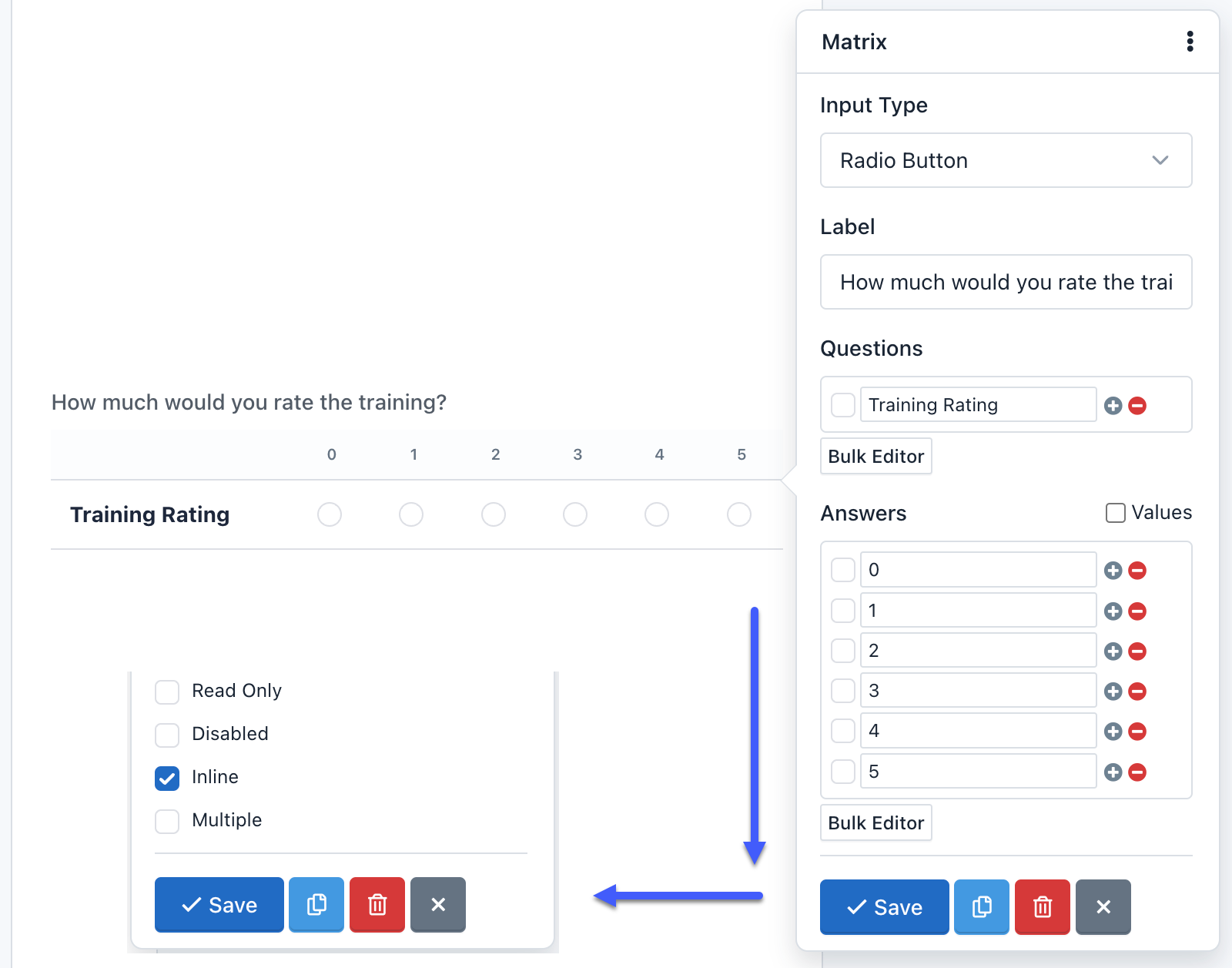This screenshot has height=968, width=1232.
Task: Remove the Training Rating question row
Action: coord(1138,404)
